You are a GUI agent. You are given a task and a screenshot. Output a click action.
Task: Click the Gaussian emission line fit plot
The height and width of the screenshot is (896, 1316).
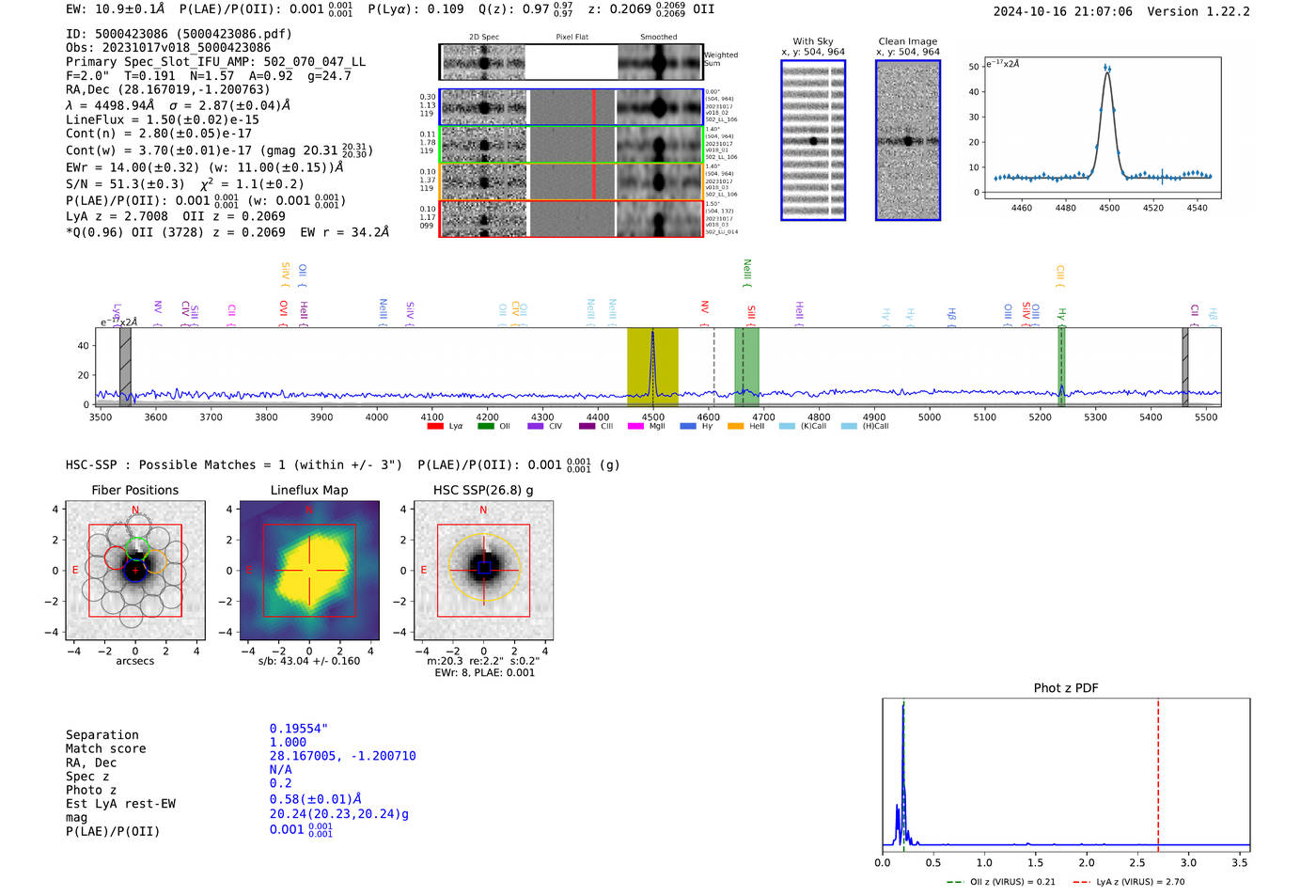(x=1102, y=129)
